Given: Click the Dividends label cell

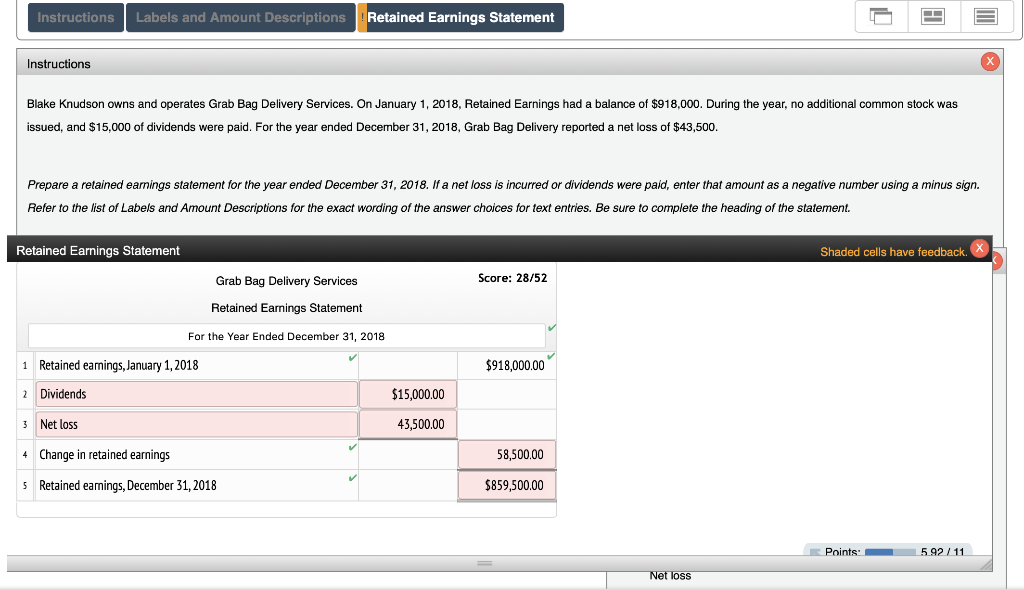Looking at the screenshot, I should pyautogui.click(x=195, y=393).
